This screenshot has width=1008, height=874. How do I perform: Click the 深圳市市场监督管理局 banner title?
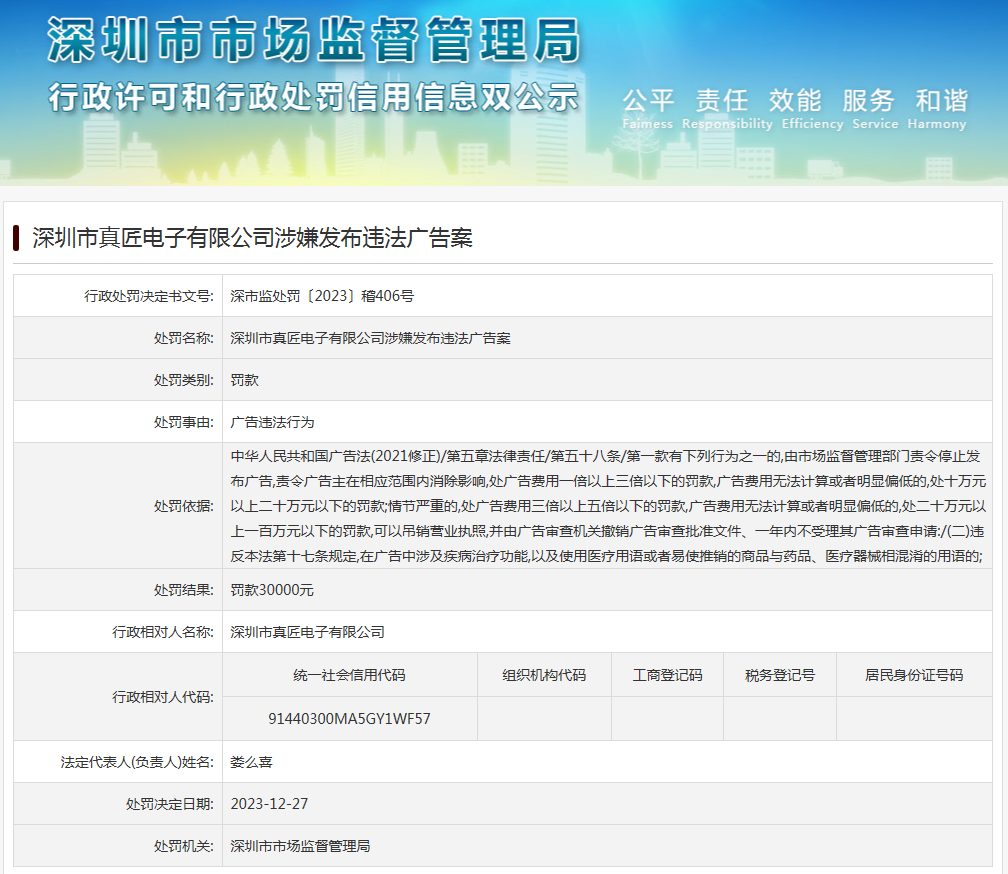(314, 40)
